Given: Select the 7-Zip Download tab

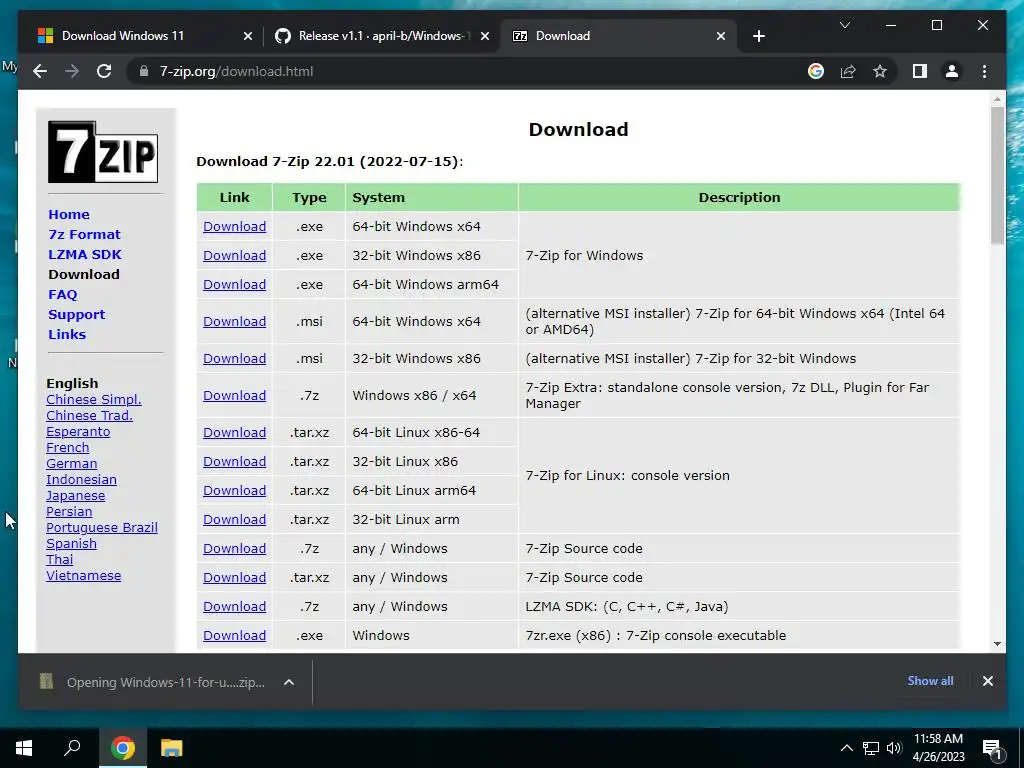Looking at the screenshot, I should pyautogui.click(x=618, y=36).
